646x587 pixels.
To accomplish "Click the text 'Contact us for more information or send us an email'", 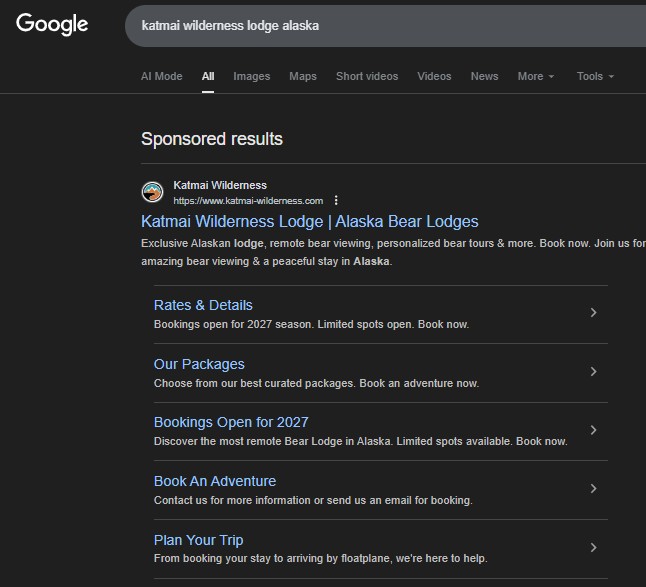I will click(x=283, y=500).
